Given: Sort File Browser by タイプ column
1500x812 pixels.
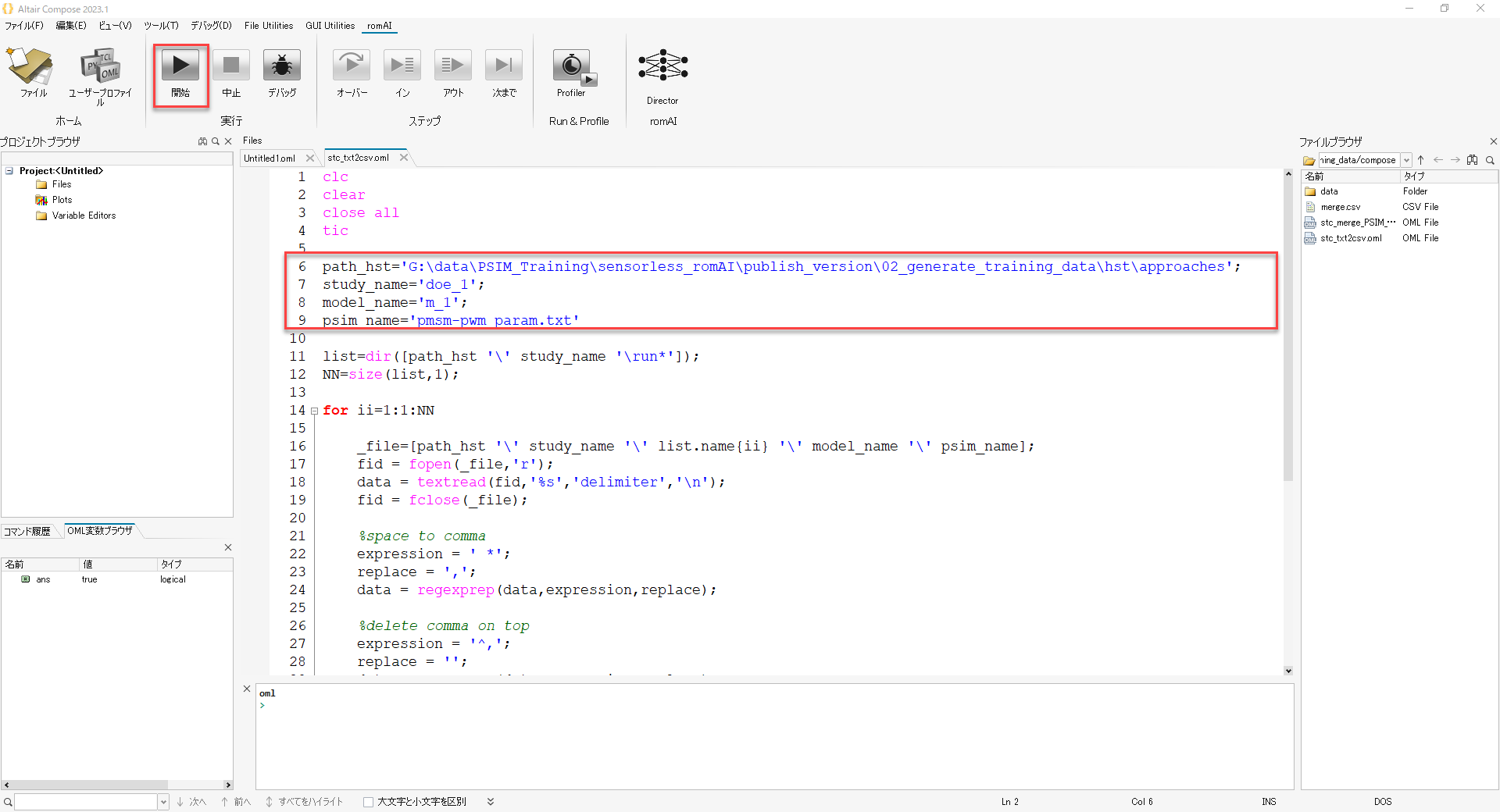Looking at the screenshot, I should (1448, 176).
